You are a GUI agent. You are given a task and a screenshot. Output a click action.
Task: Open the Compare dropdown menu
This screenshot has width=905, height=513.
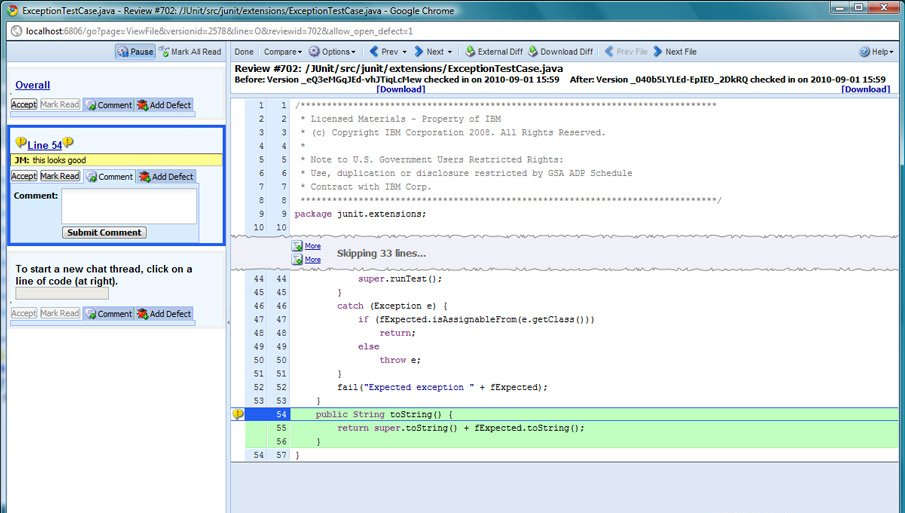pyautogui.click(x=283, y=52)
